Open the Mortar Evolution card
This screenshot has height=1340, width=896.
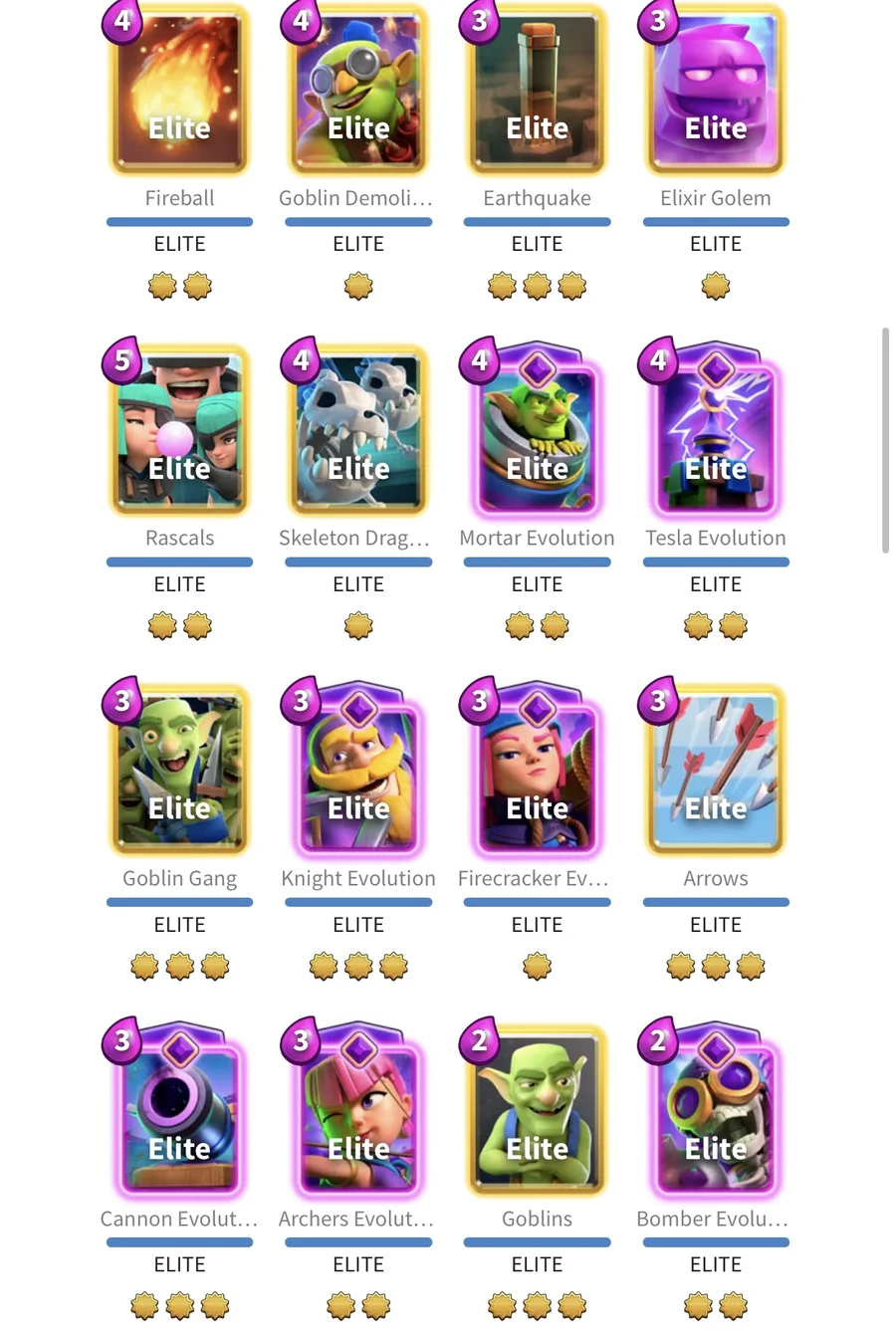tap(537, 428)
